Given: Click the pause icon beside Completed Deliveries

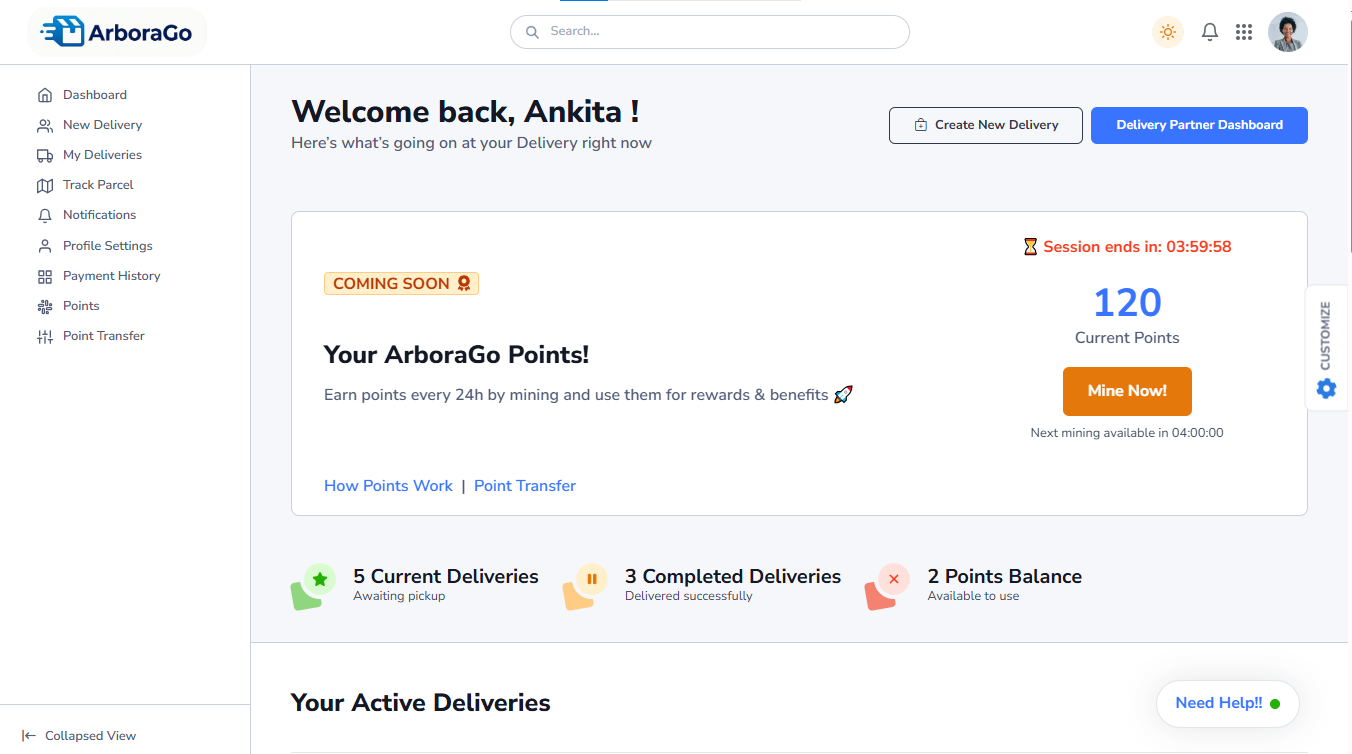Looking at the screenshot, I should click(591, 579).
